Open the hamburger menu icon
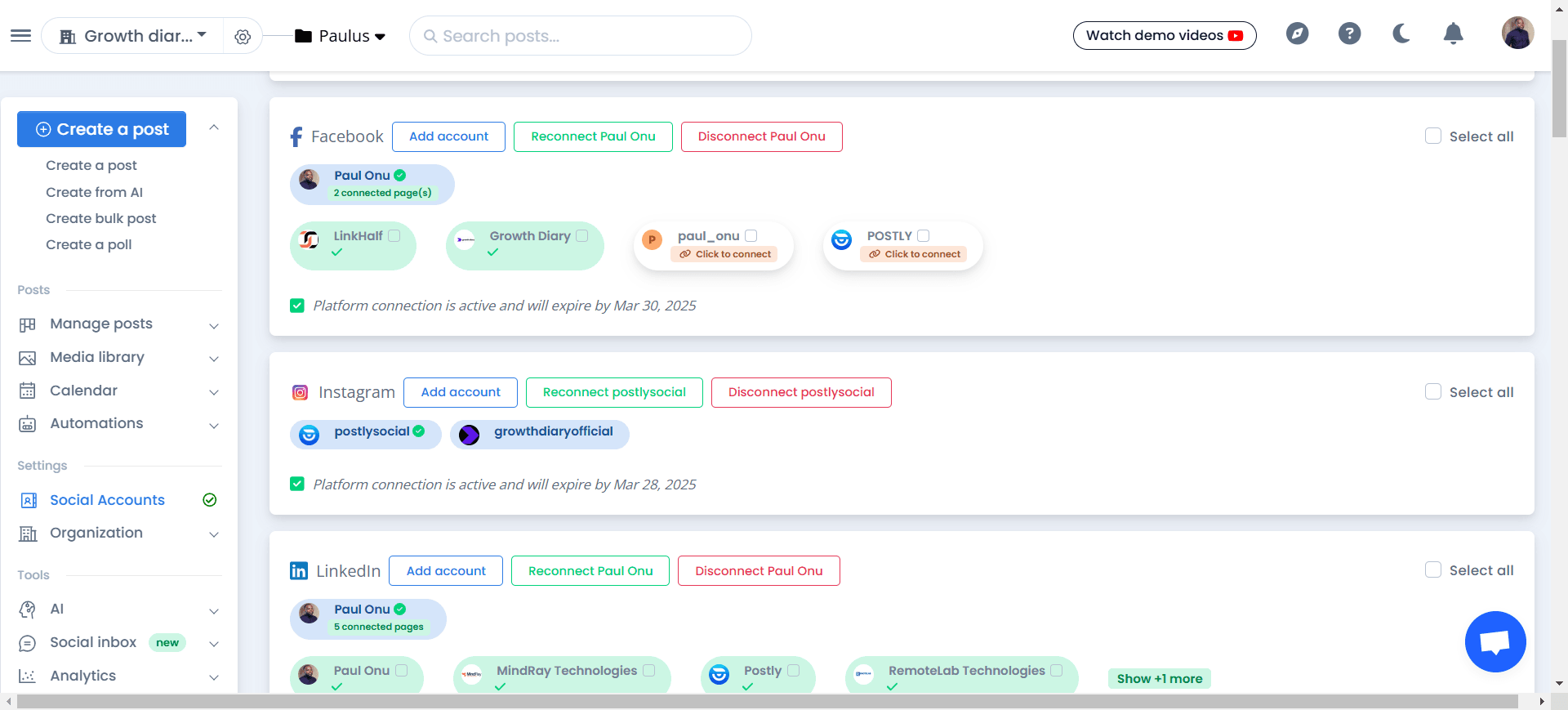This screenshot has width=1568, height=710. click(20, 36)
